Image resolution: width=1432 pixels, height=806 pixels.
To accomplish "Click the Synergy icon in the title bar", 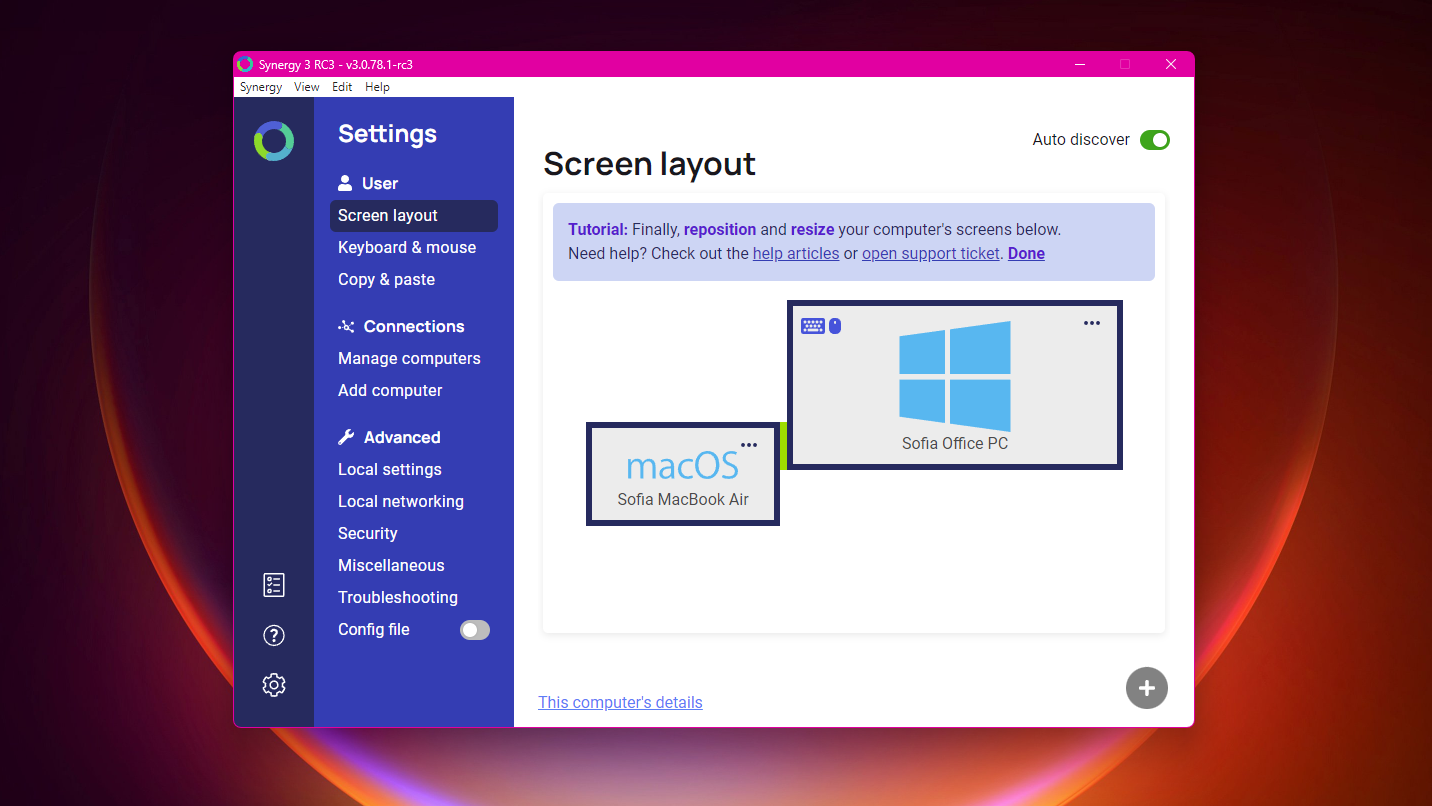I will point(245,64).
